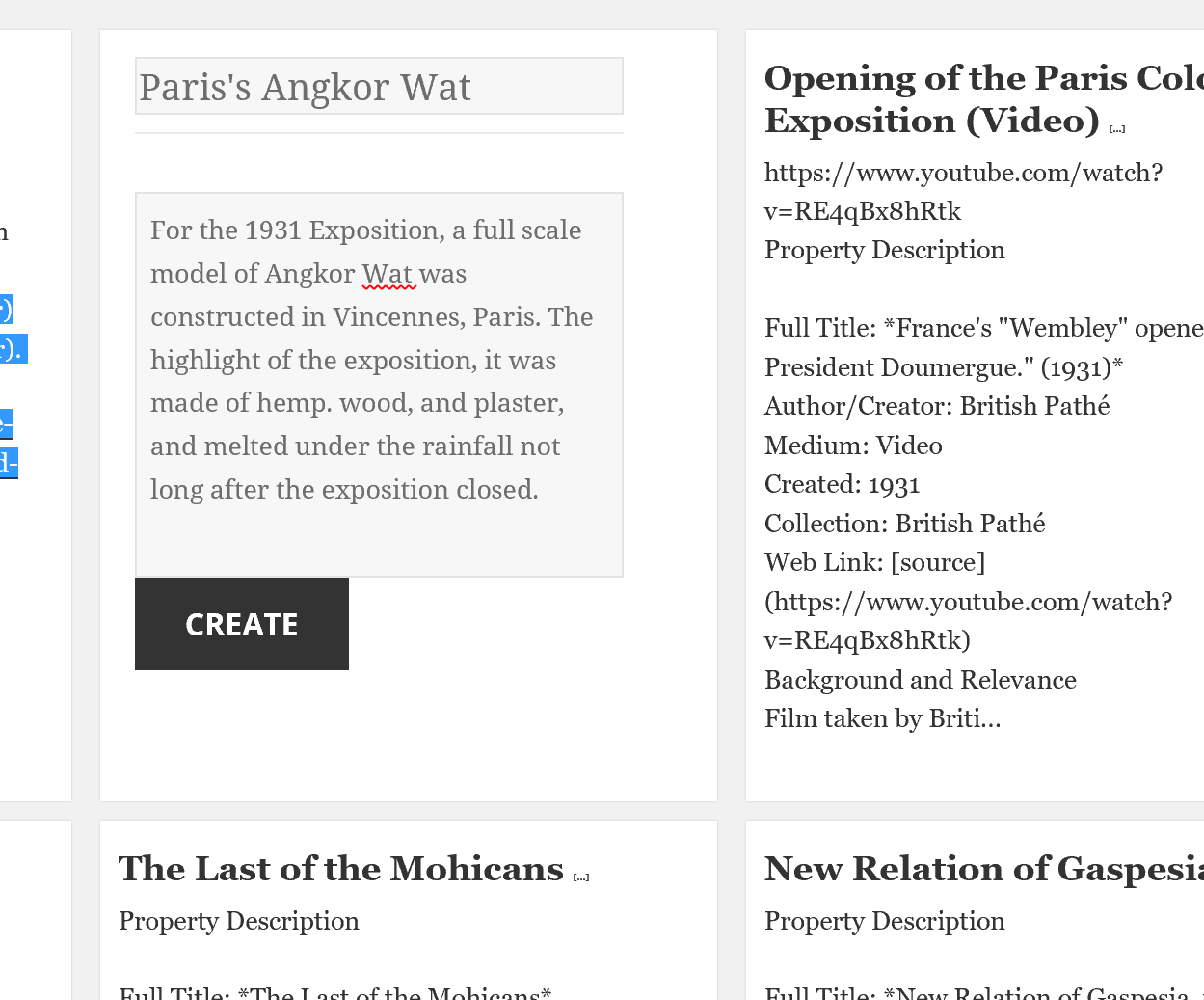
Task: Click the misspelled word Wat in the description
Action: tap(388, 274)
